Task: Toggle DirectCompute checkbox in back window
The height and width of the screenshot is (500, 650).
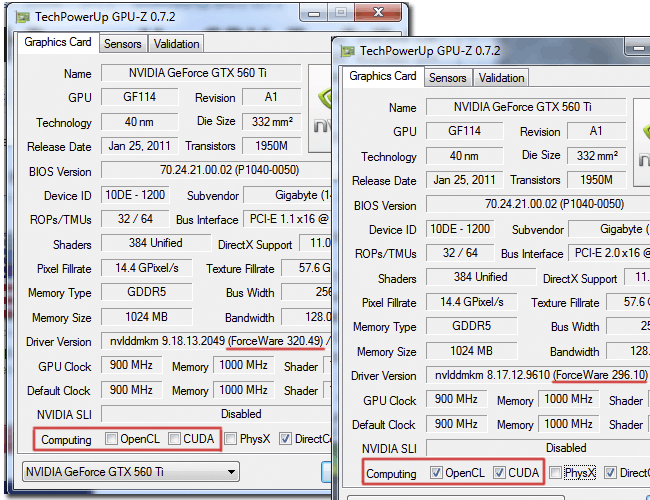Action: pos(285,439)
